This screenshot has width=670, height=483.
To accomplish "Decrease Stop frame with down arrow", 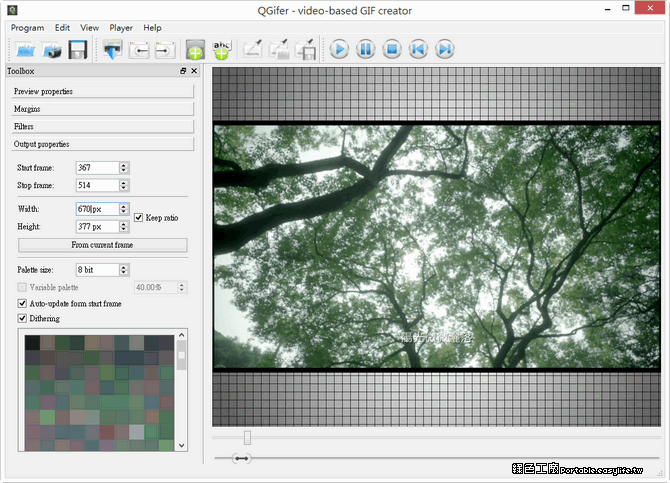I will pyautogui.click(x=123, y=188).
